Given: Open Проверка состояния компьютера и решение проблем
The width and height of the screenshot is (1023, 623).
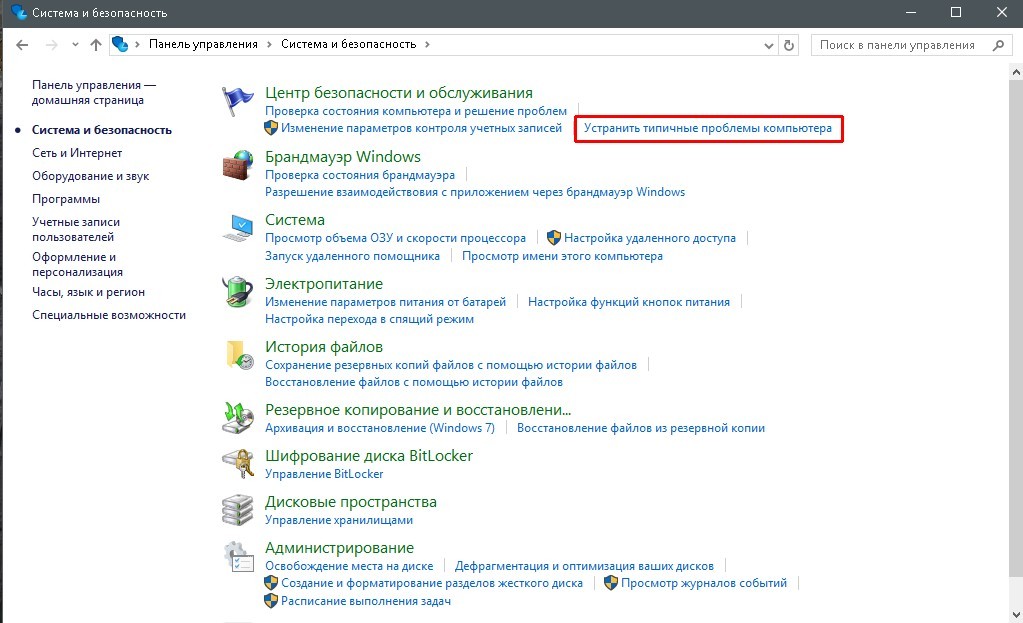Looking at the screenshot, I should [x=416, y=111].
